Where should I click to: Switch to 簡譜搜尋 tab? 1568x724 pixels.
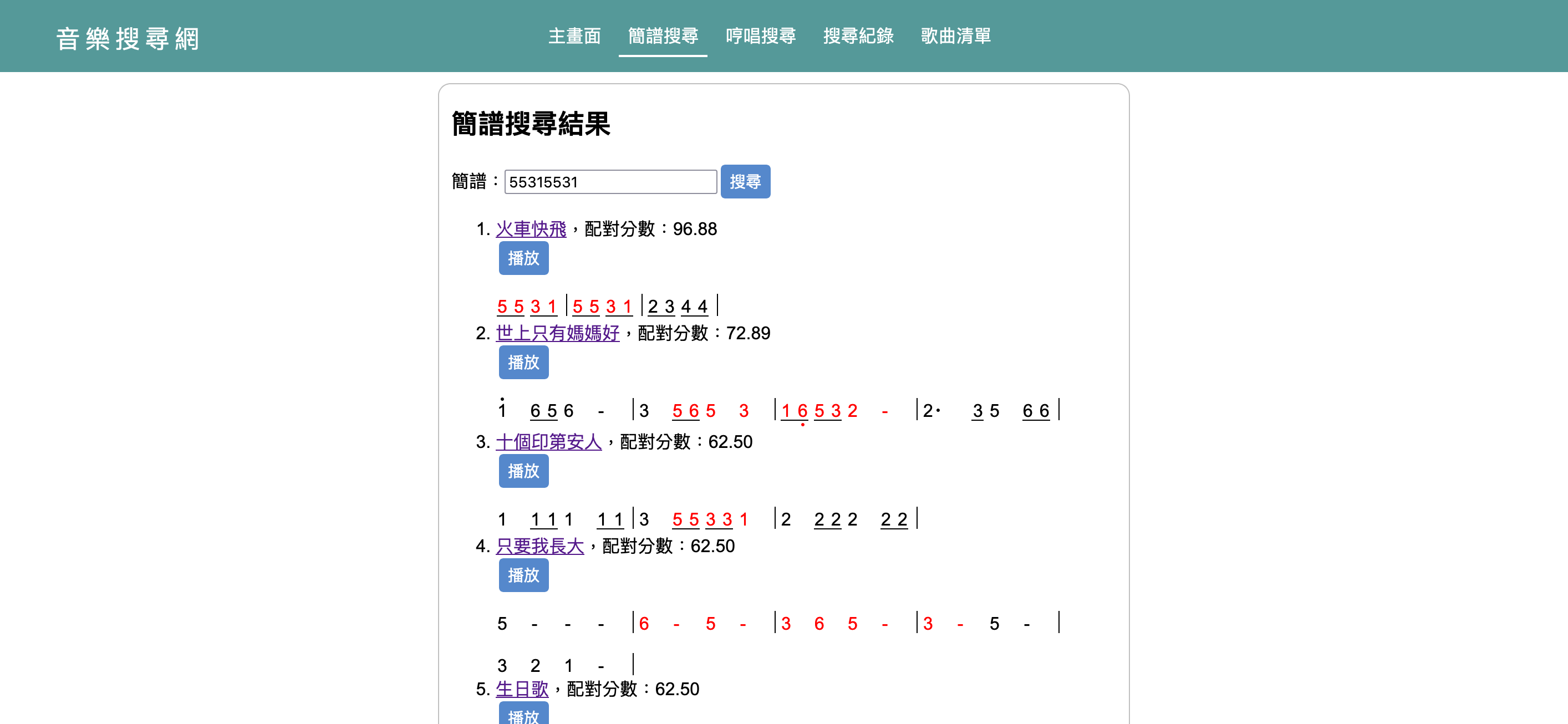(662, 36)
